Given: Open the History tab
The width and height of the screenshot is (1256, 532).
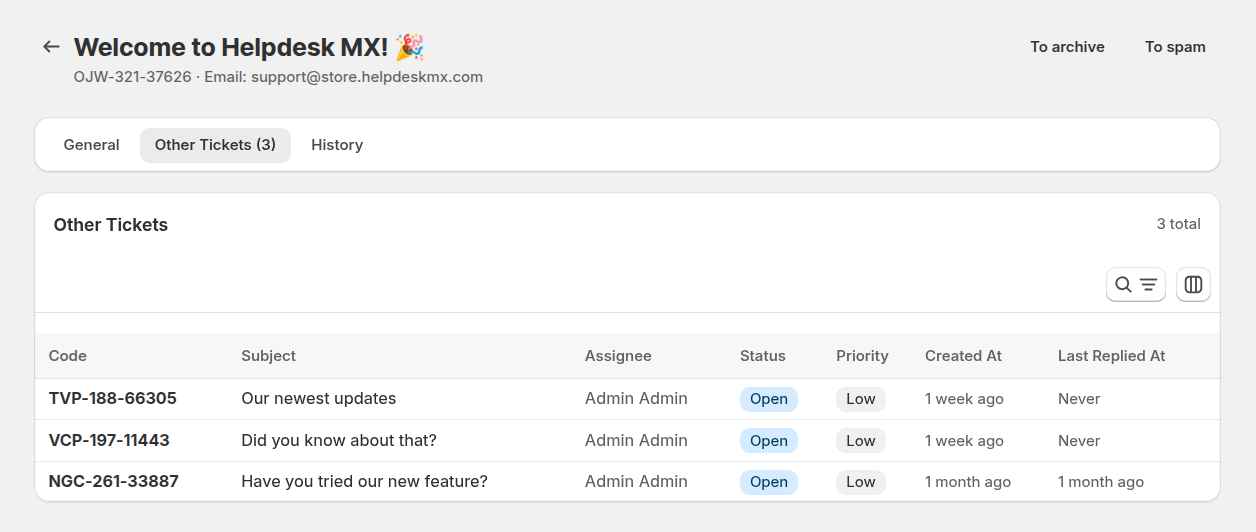Looking at the screenshot, I should coord(337,145).
